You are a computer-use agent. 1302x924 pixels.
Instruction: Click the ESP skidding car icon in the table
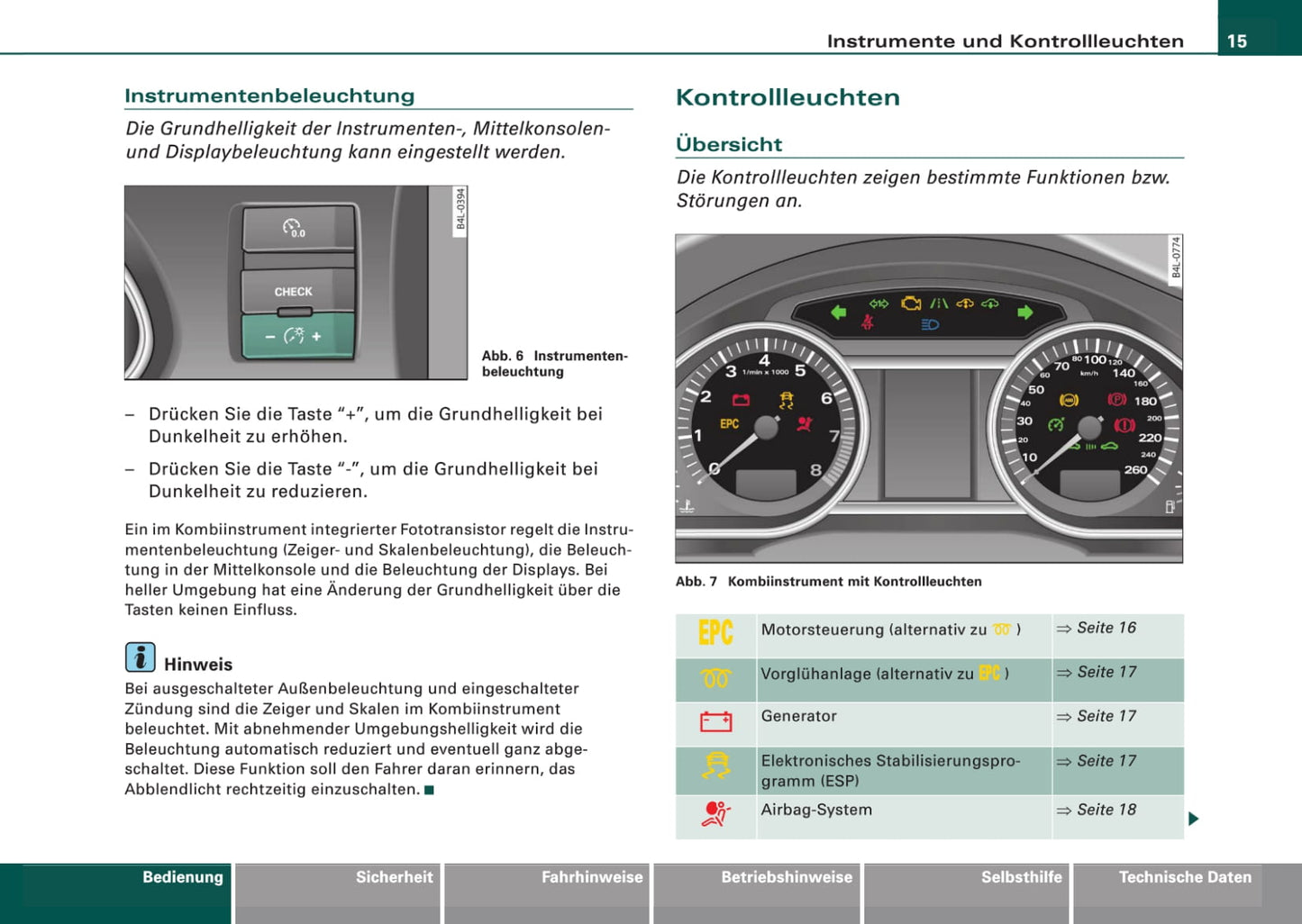tap(715, 767)
